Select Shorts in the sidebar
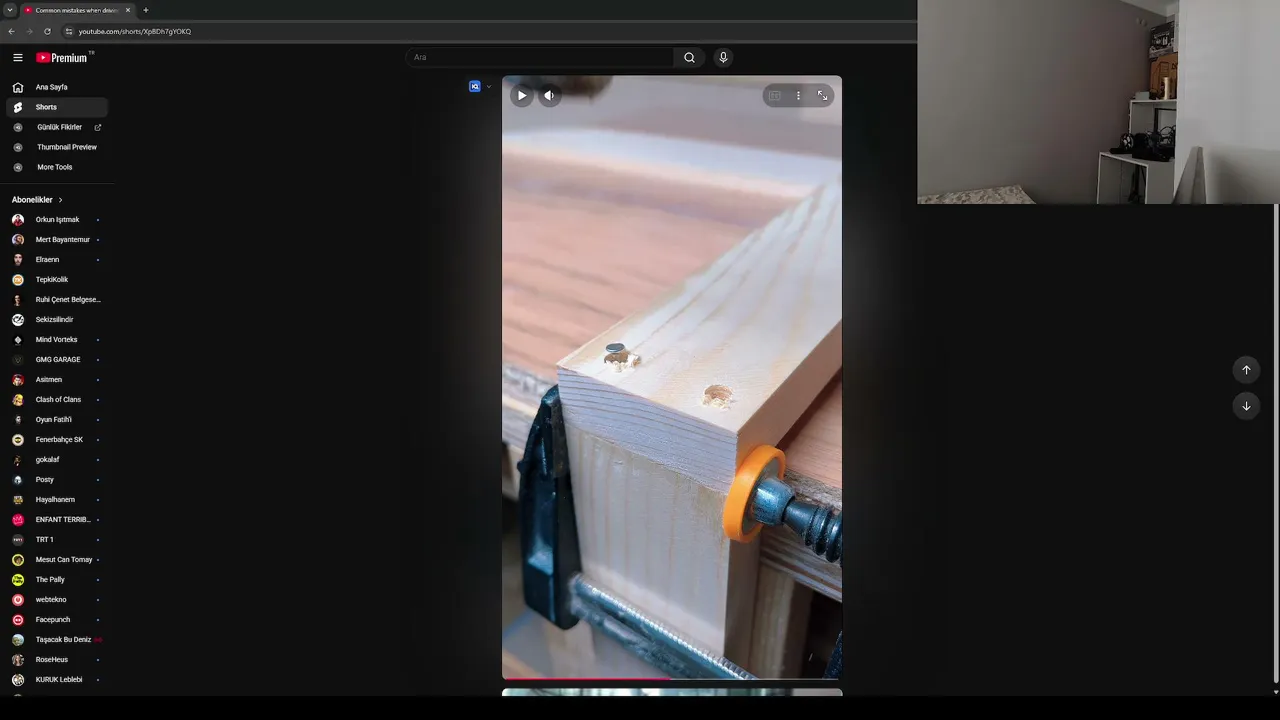 [57, 107]
